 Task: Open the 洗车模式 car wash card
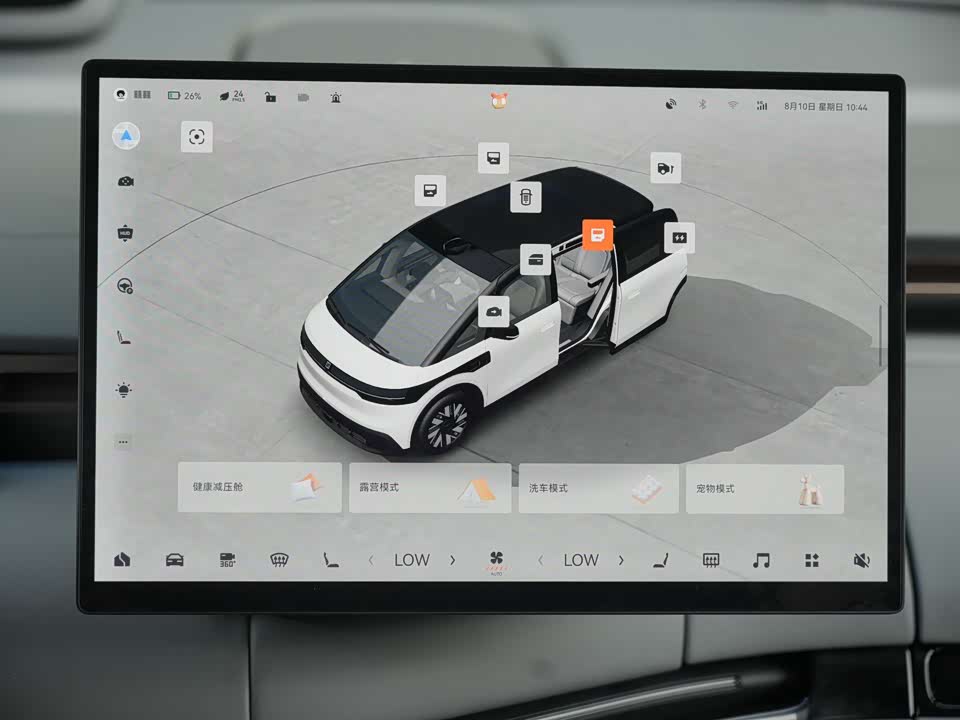click(598, 489)
